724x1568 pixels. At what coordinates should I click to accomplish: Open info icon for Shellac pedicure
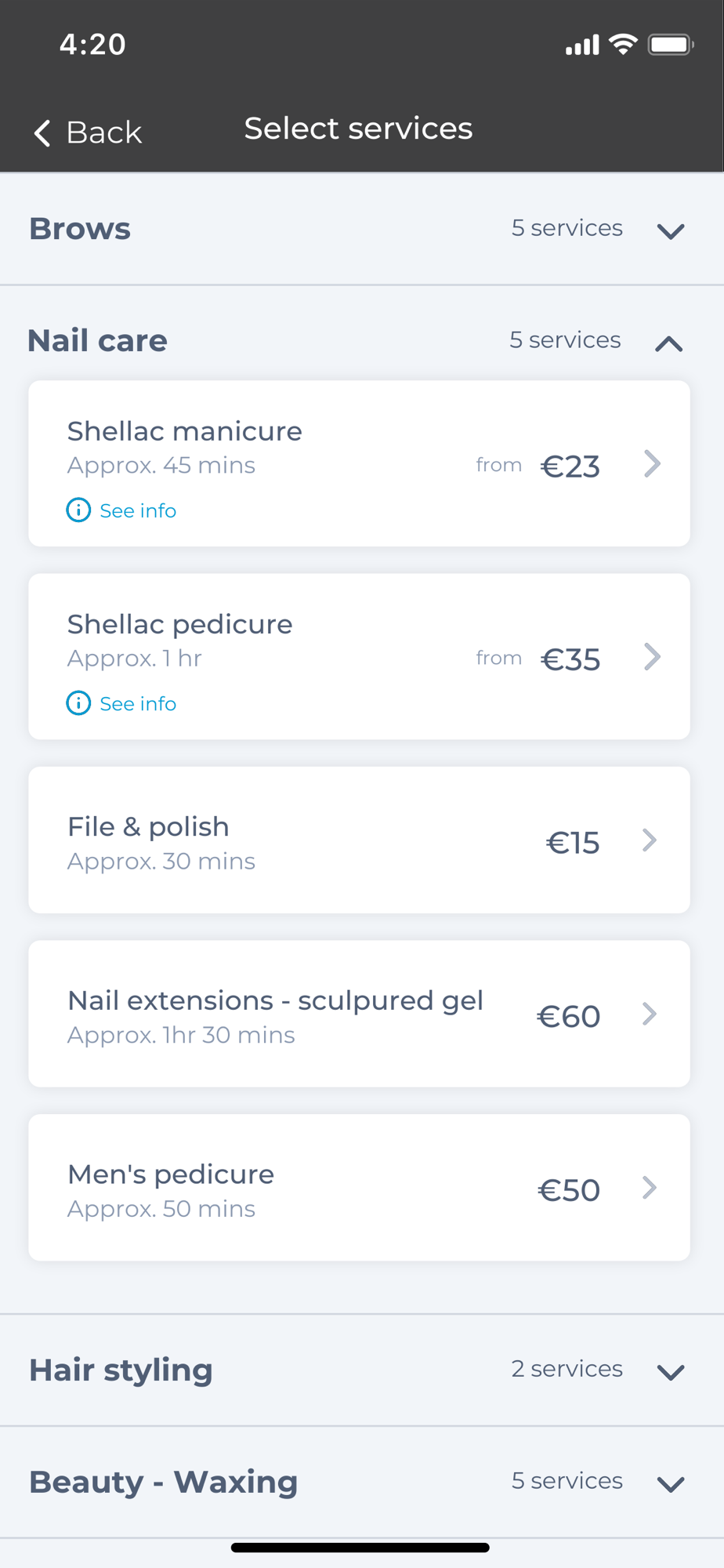click(78, 702)
